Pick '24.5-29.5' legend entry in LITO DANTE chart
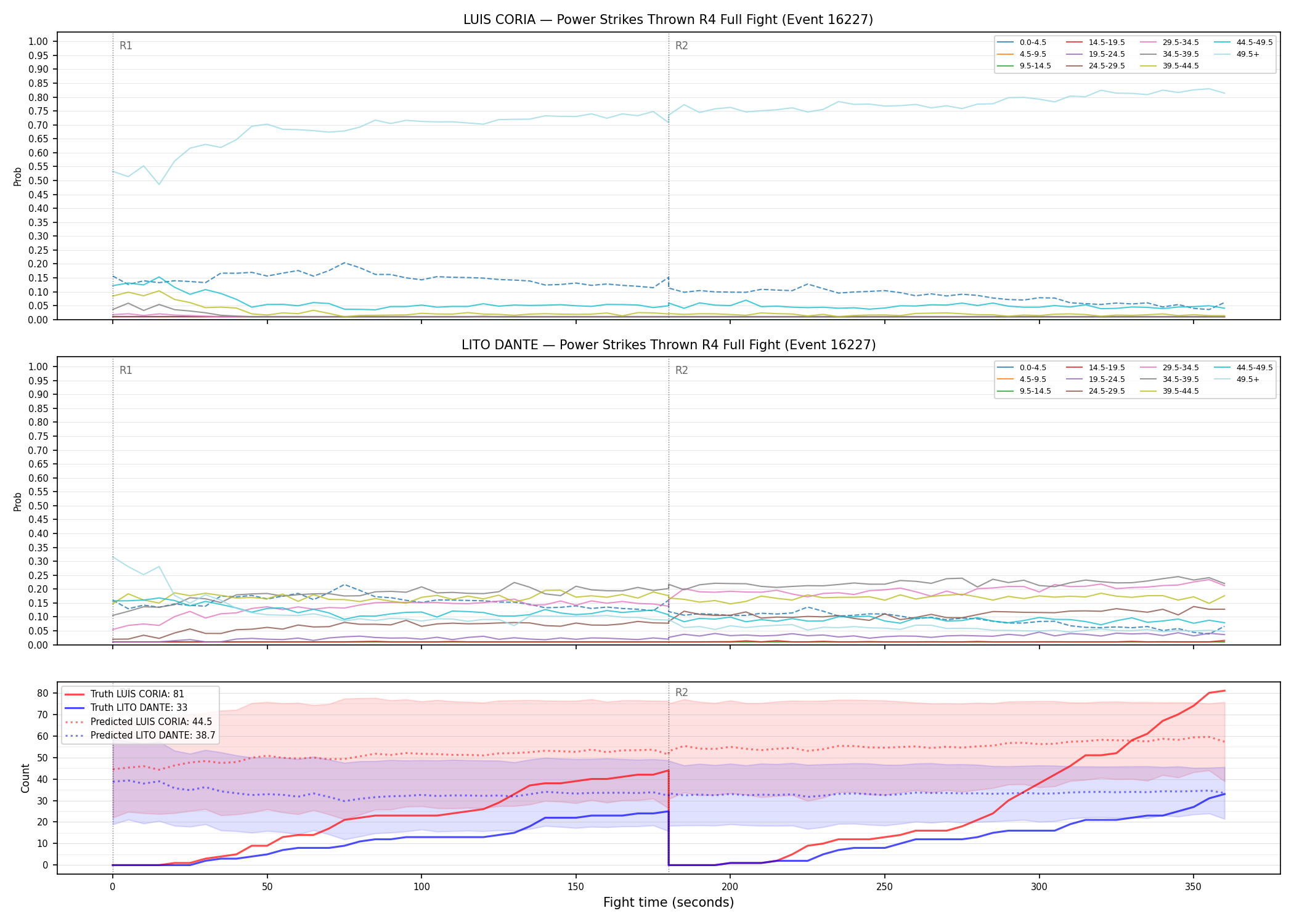Image resolution: width=1294 pixels, height=924 pixels. pos(1096,391)
